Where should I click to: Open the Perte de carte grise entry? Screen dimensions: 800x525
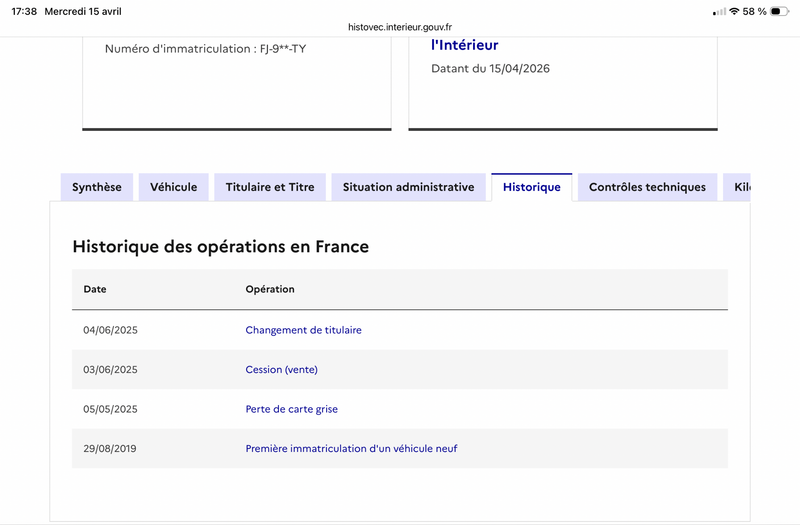[x=298, y=409]
